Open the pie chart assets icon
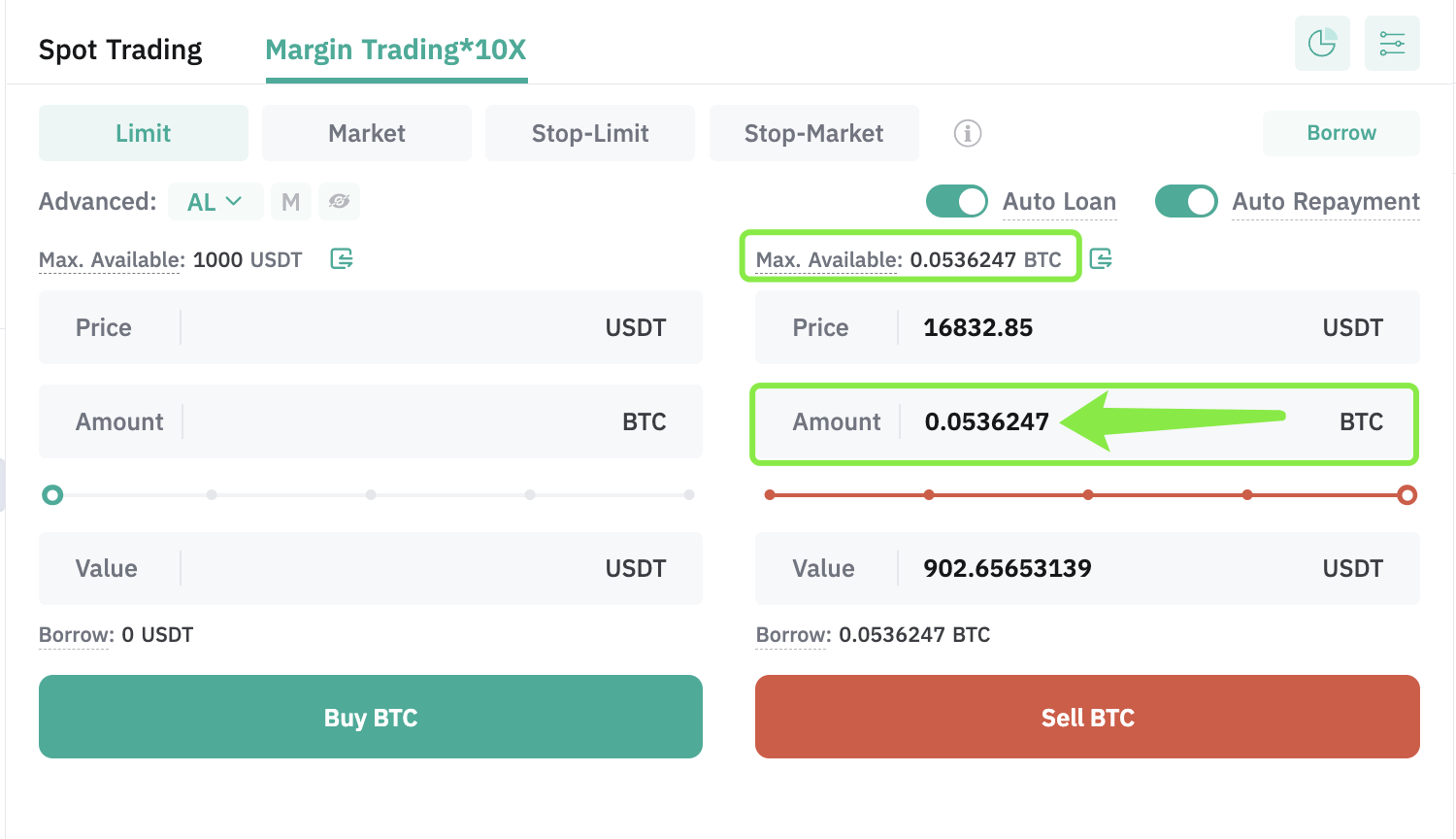Viewport: 1456px width, 839px height. pyautogui.click(x=1322, y=44)
